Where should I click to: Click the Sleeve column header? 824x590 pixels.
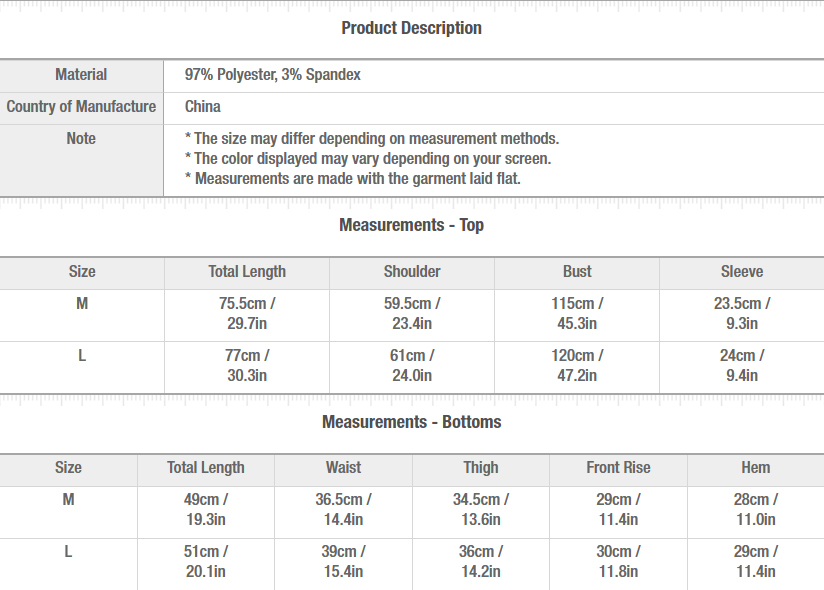[742, 272]
